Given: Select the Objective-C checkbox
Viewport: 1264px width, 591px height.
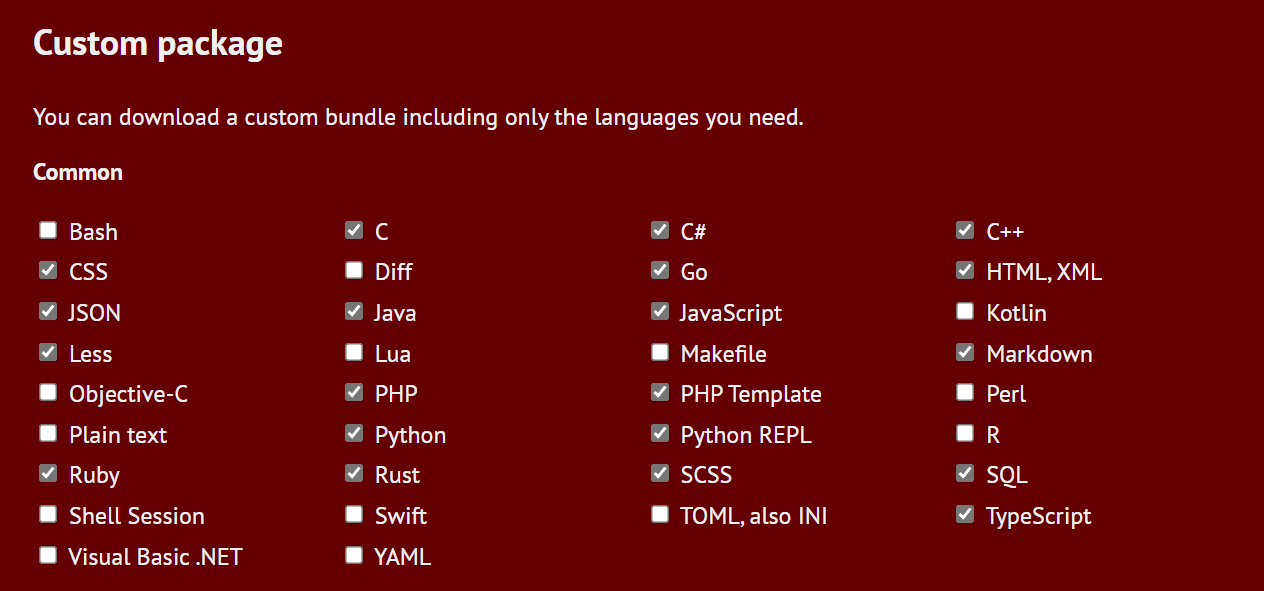Looking at the screenshot, I should (48, 393).
